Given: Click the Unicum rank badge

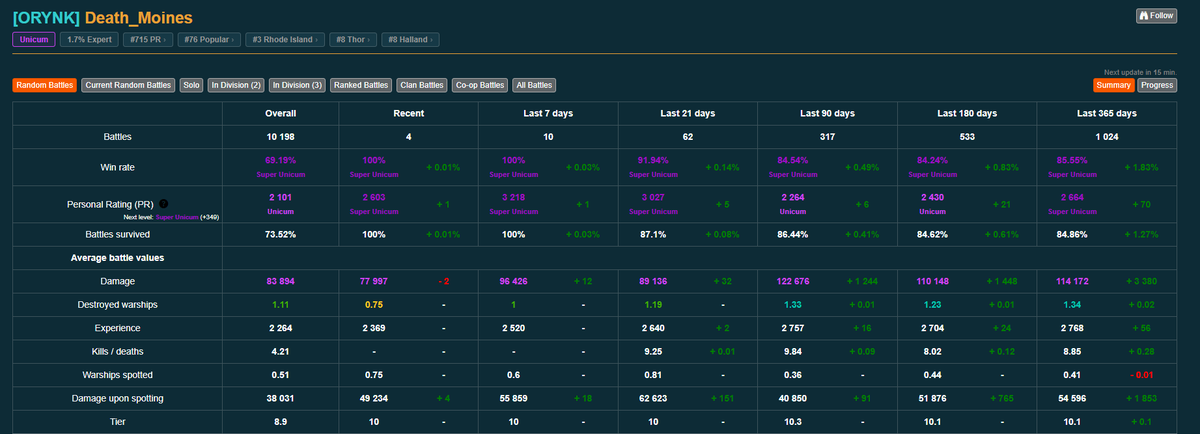Looking at the screenshot, I should click(x=33, y=40).
